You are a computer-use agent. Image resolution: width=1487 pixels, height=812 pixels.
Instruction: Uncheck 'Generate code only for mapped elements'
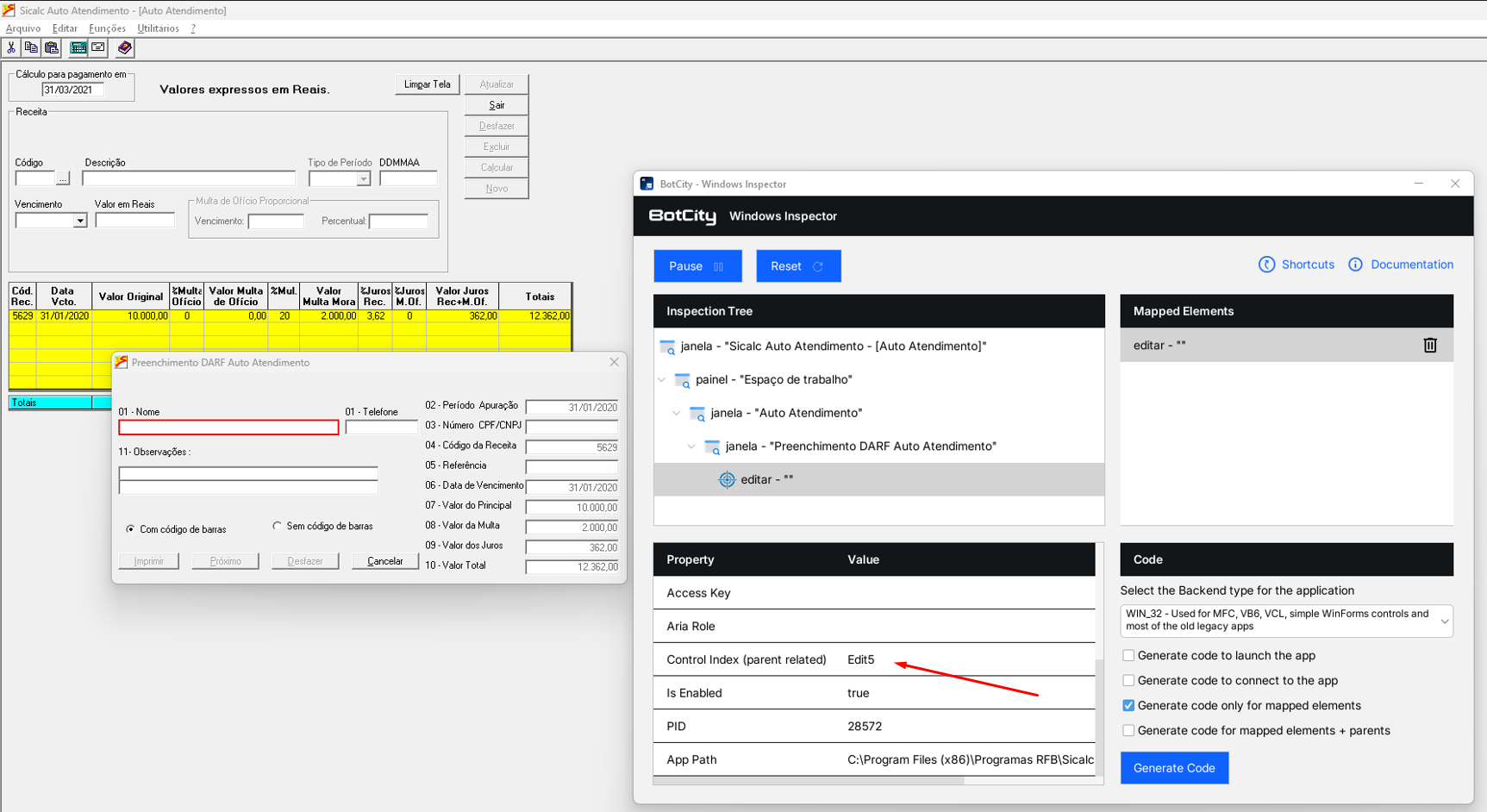coord(1128,706)
